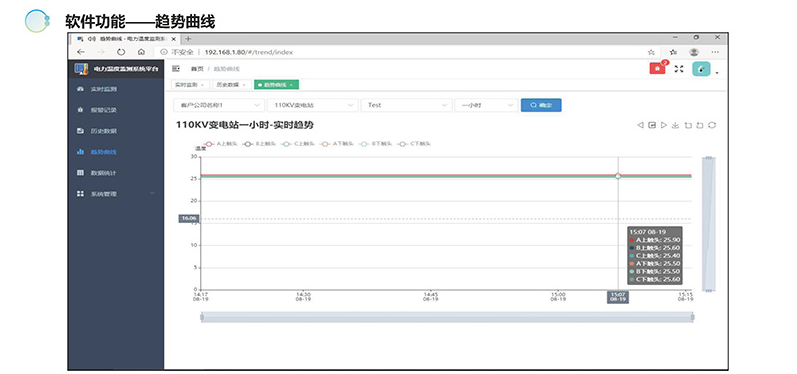
Task: Expand the 系统管理 sidebar submenu
Action: [116, 194]
